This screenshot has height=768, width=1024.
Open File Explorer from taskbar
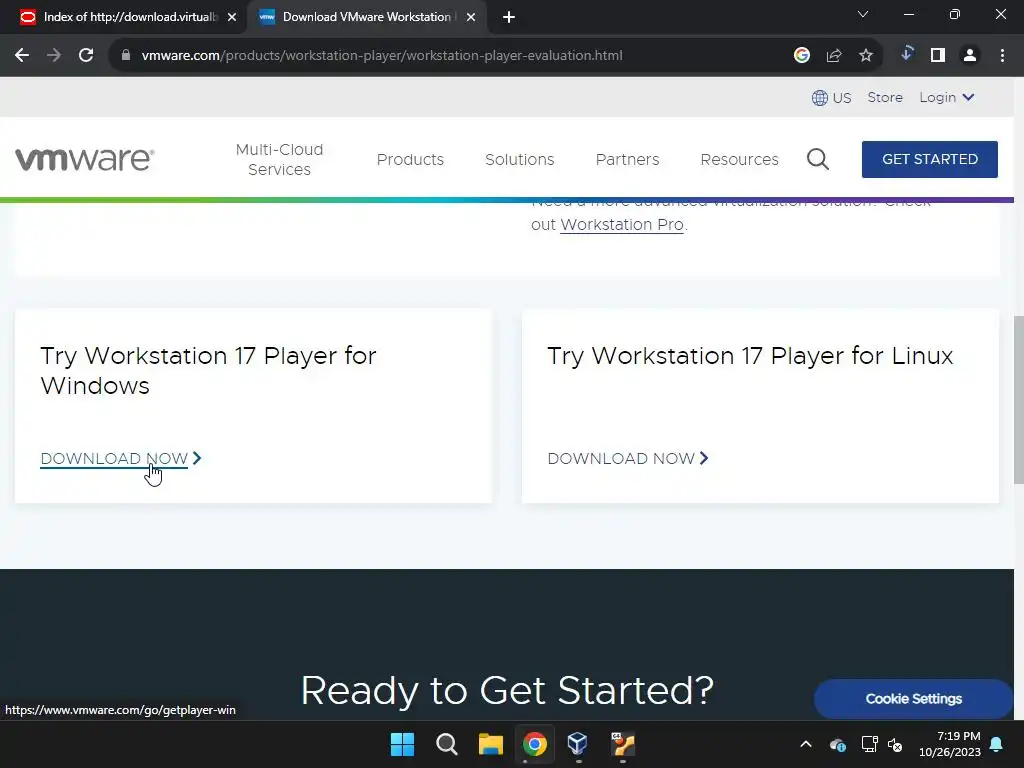pyautogui.click(x=490, y=744)
